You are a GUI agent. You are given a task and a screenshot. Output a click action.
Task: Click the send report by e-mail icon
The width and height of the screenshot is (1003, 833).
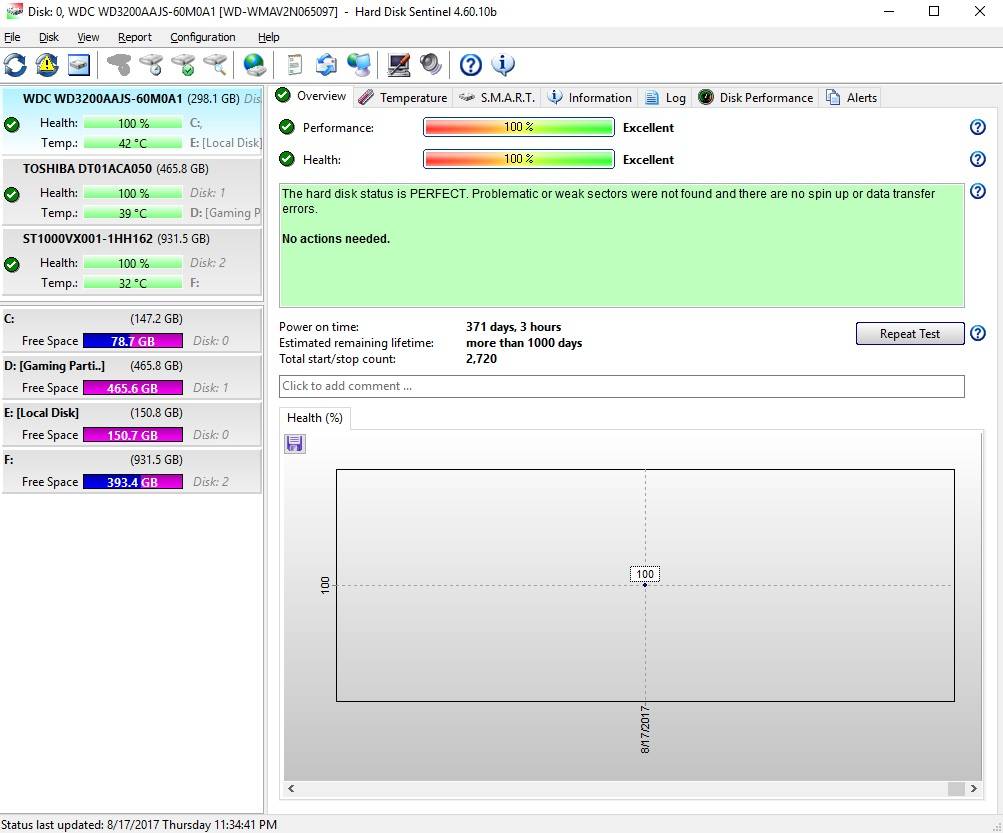point(326,65)
